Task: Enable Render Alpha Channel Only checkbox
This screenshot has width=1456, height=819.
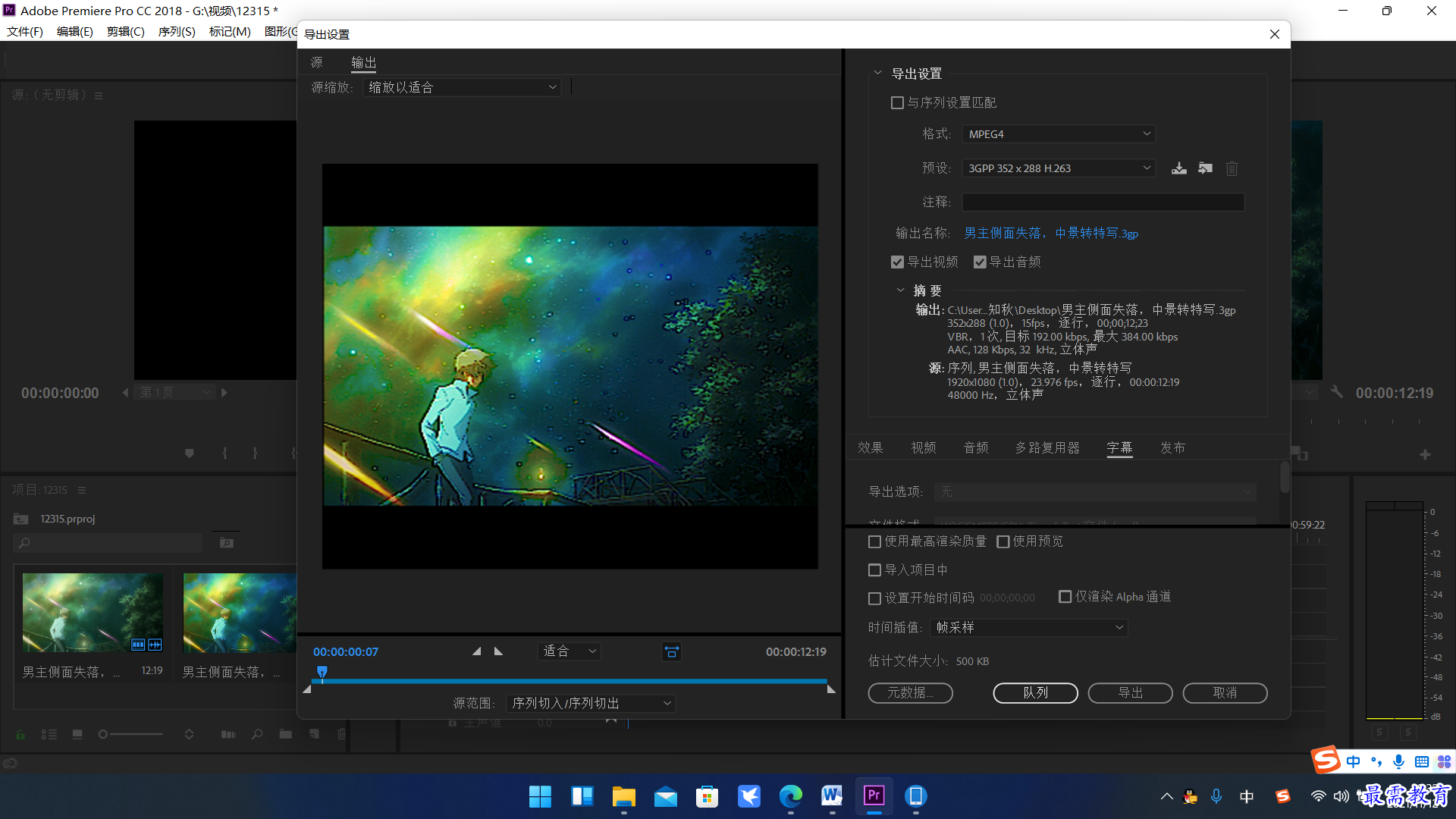Action: (x=1065, y=597)
